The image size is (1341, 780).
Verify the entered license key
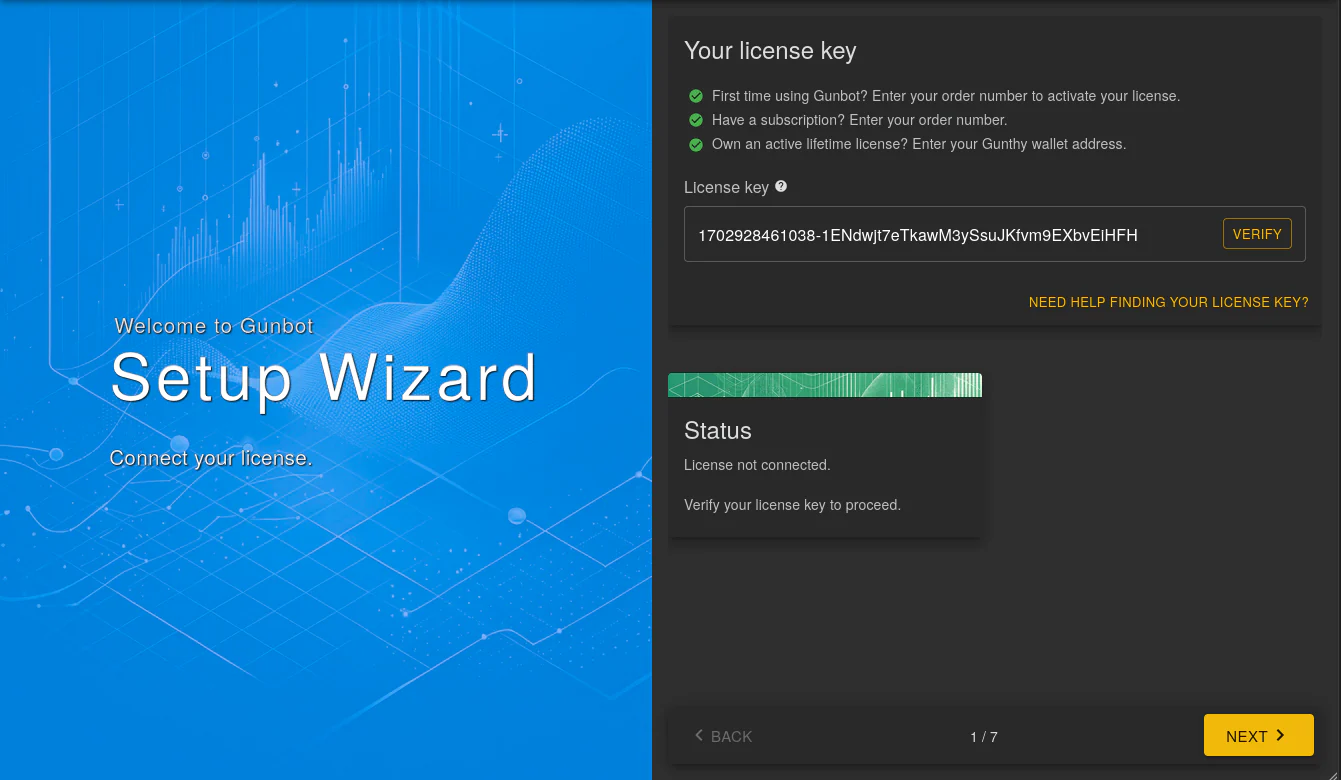point(1257,234)
